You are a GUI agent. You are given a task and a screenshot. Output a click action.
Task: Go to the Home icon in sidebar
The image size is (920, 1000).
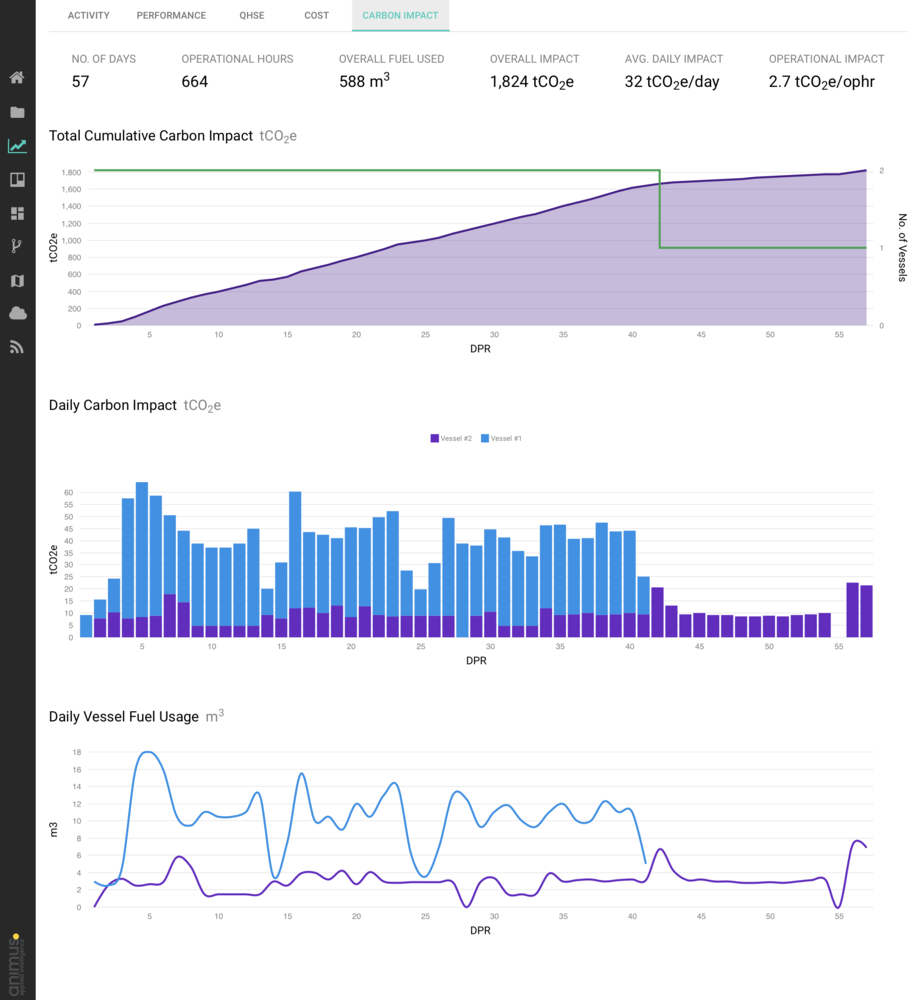tap(17, 78)
